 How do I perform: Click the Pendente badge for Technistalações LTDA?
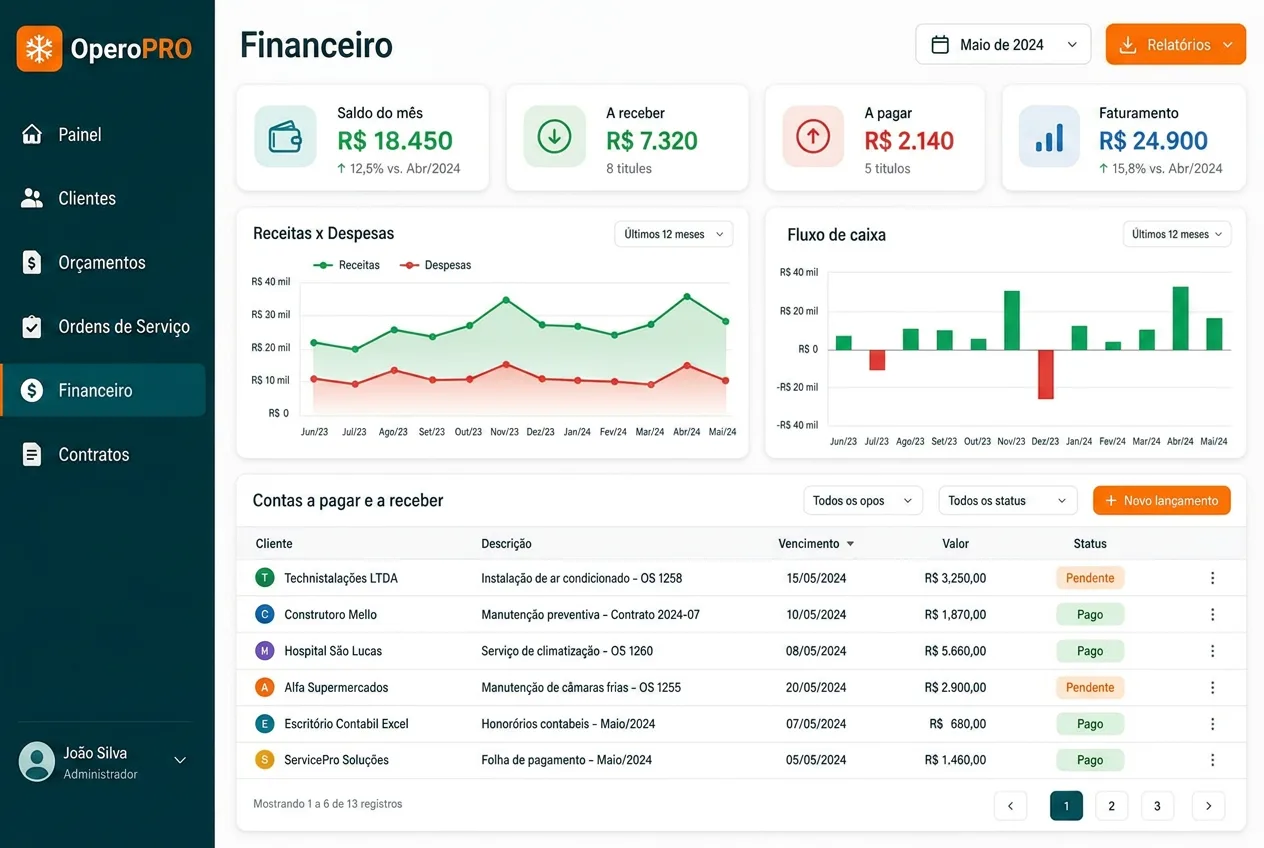pos(1090,578)
